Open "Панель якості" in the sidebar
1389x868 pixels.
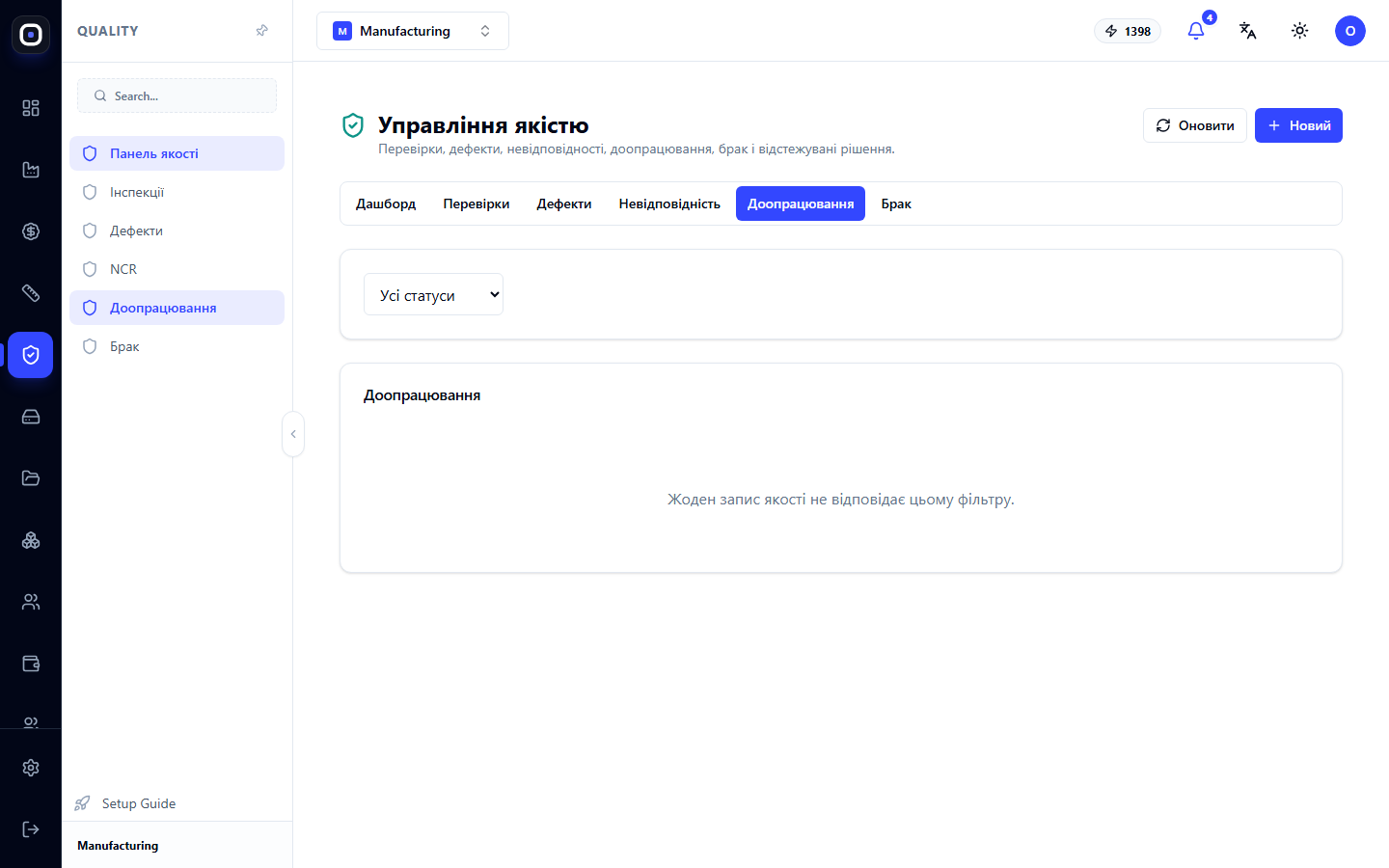(x=177, y=153)
